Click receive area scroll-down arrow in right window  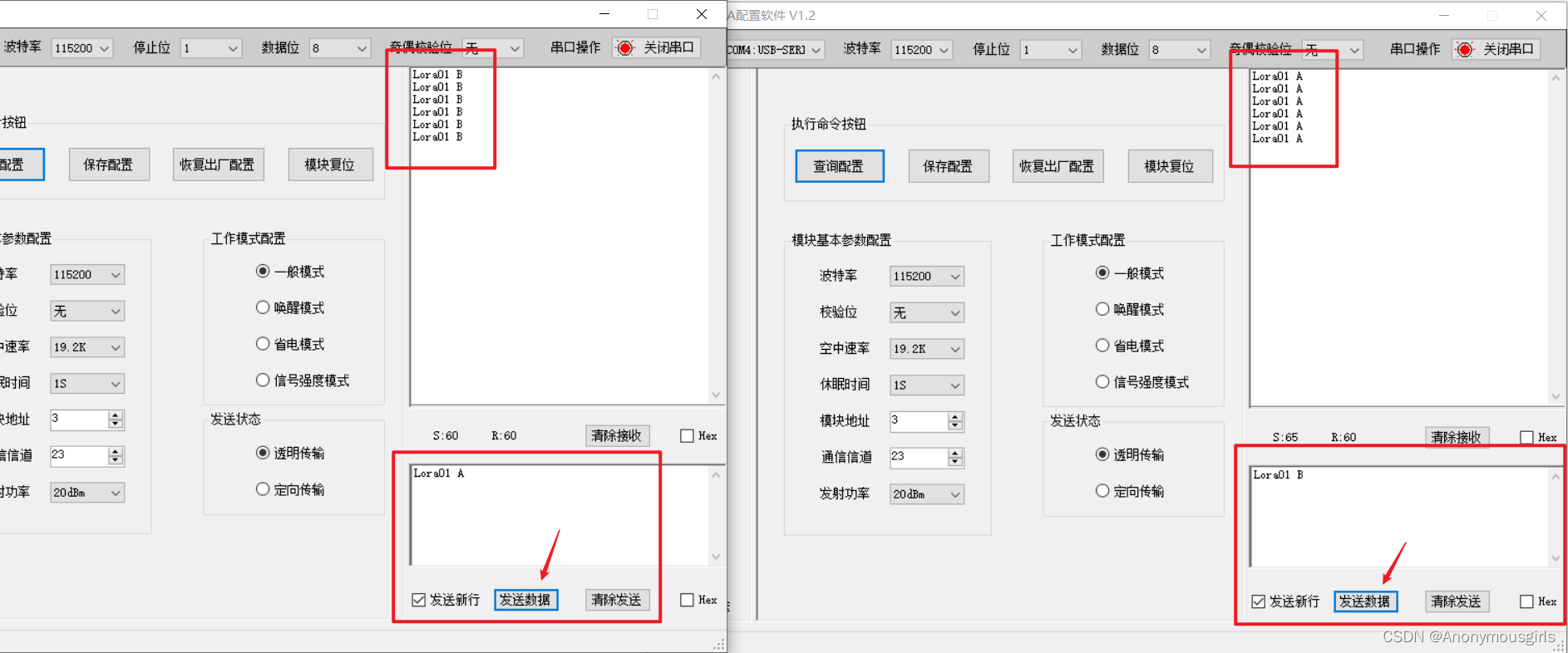tap(1556, 397)
